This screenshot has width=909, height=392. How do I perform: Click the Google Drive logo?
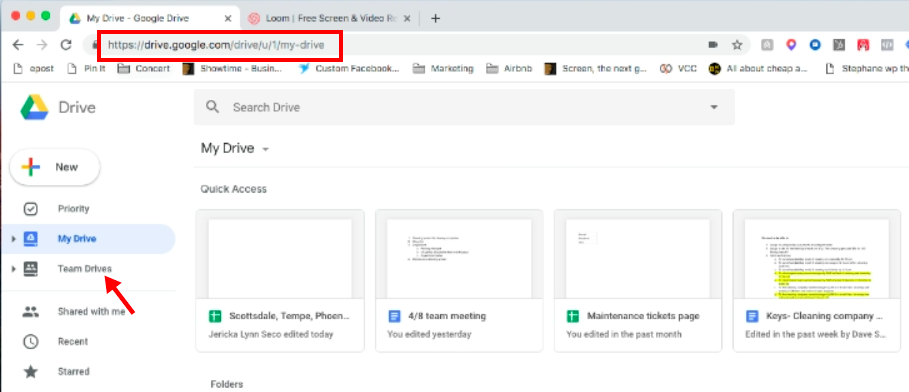tap(34, 108)
